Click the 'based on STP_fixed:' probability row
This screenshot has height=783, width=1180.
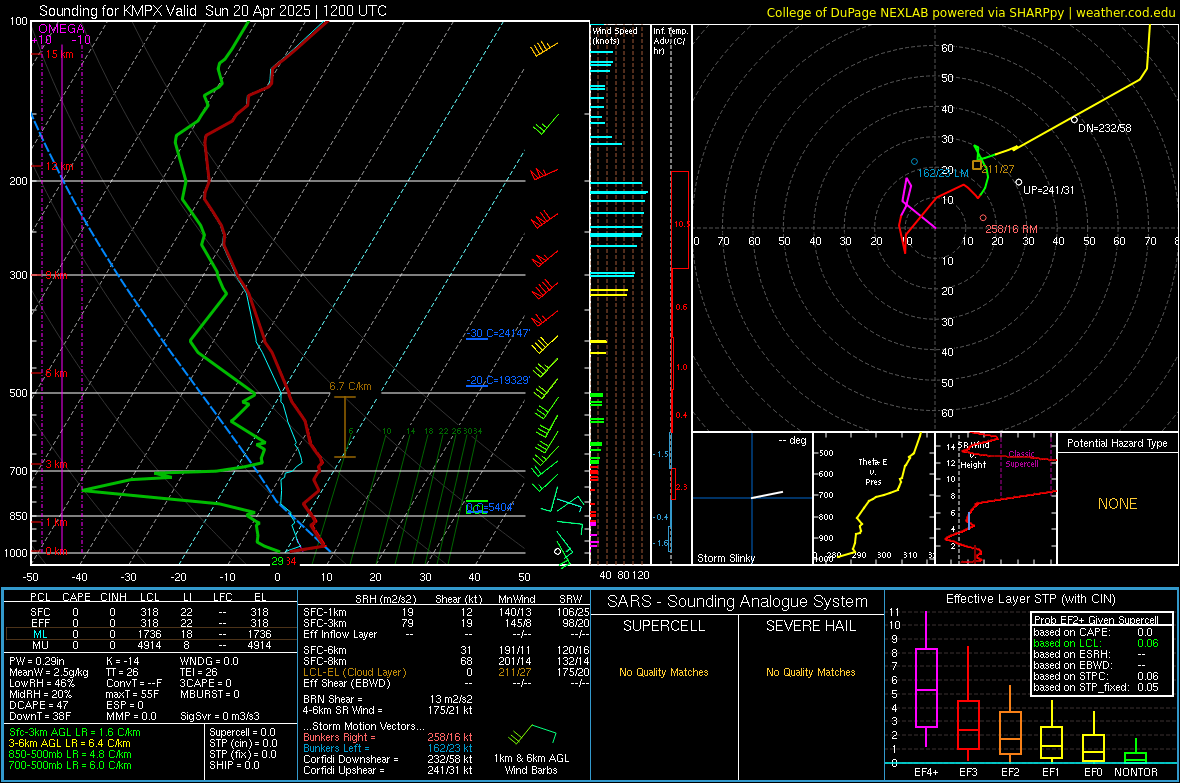click(1096, 687)
